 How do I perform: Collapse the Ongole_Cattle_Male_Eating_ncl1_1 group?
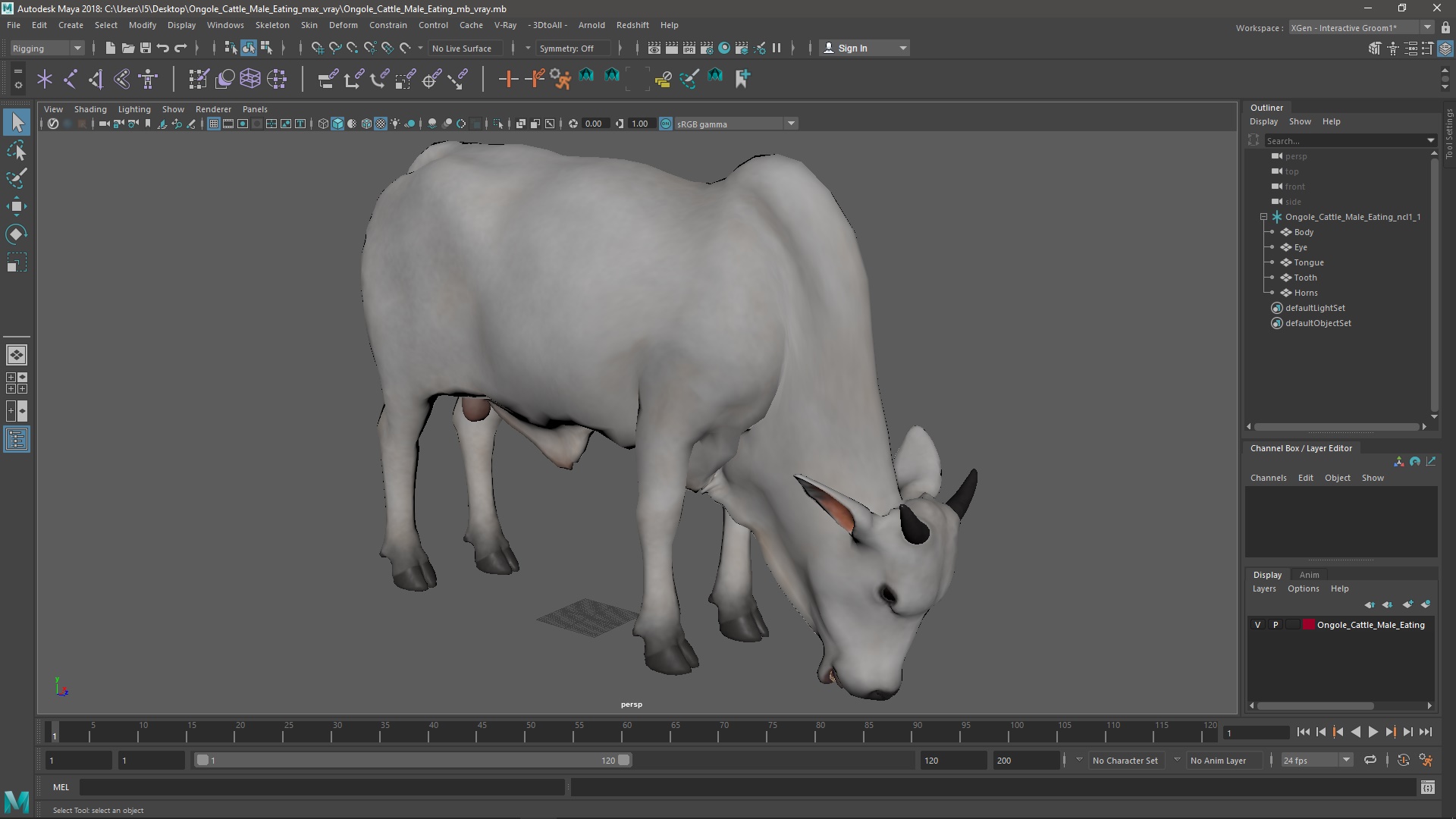click(x=1264, y=217)
